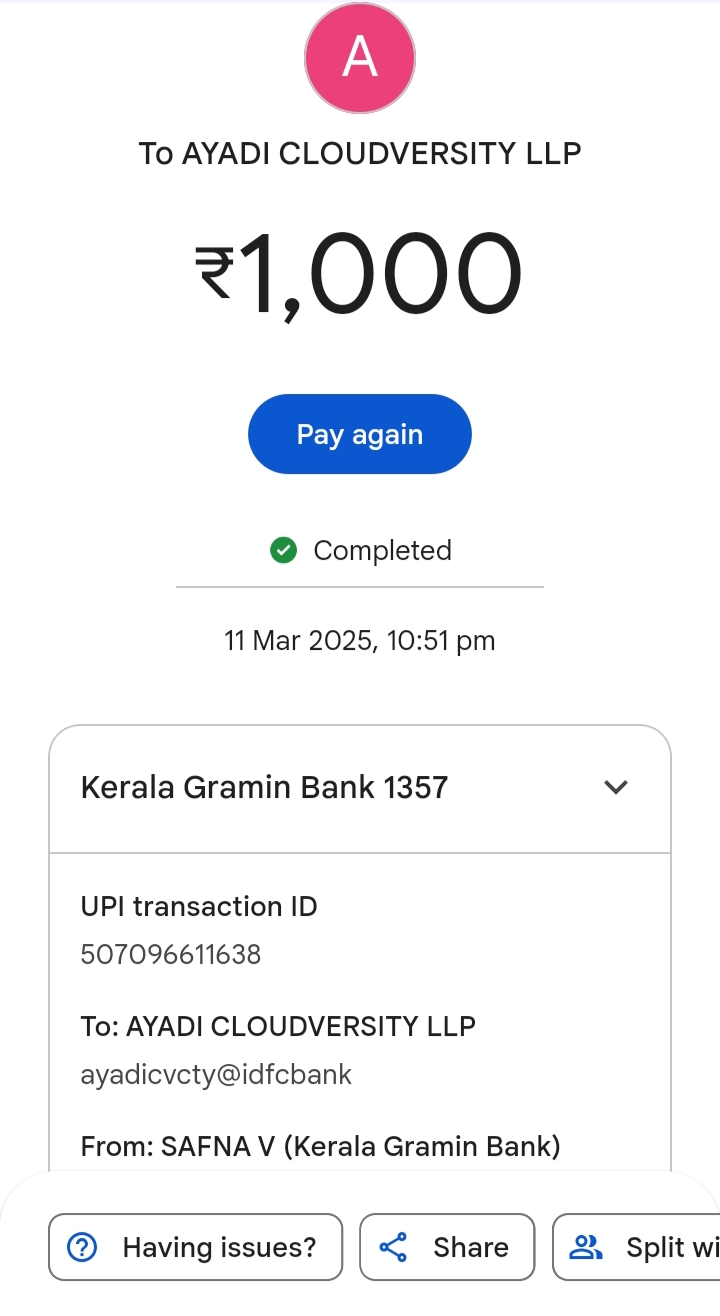Tap the ayadicvcty@idfcbank UPI address
The image size is (720, 1316).
[216, 1074]
